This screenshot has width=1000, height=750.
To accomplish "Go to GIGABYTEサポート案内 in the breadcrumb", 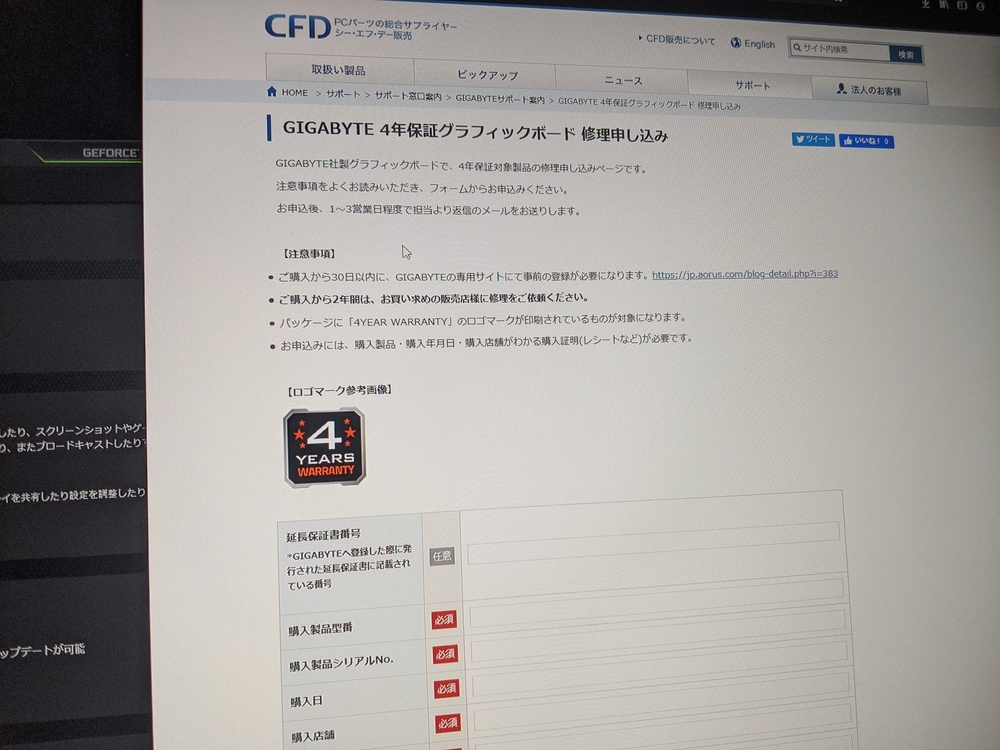I will coord(500,99).
